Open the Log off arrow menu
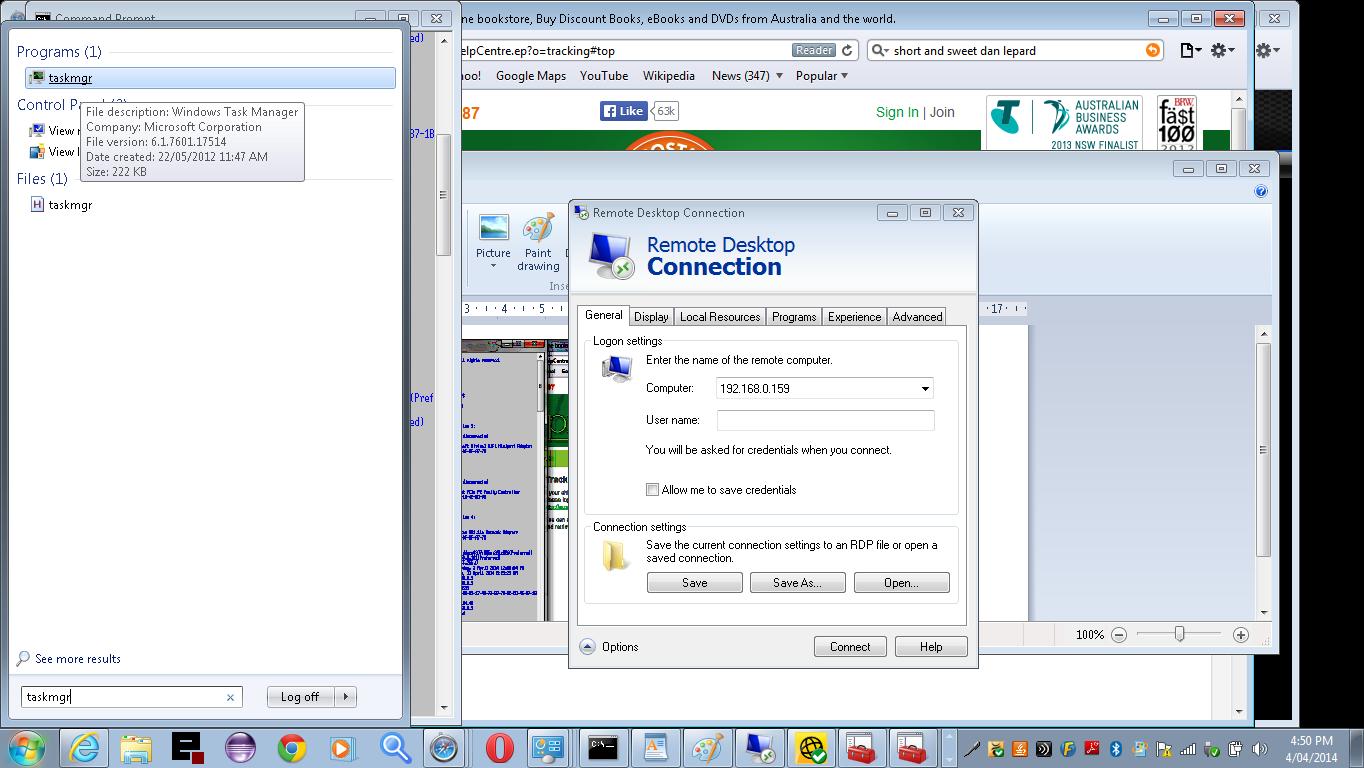 point(345,697)
